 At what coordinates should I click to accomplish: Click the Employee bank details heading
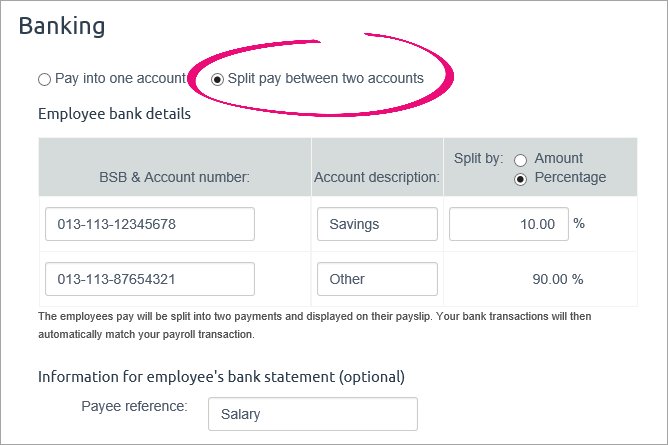(114, 113)
